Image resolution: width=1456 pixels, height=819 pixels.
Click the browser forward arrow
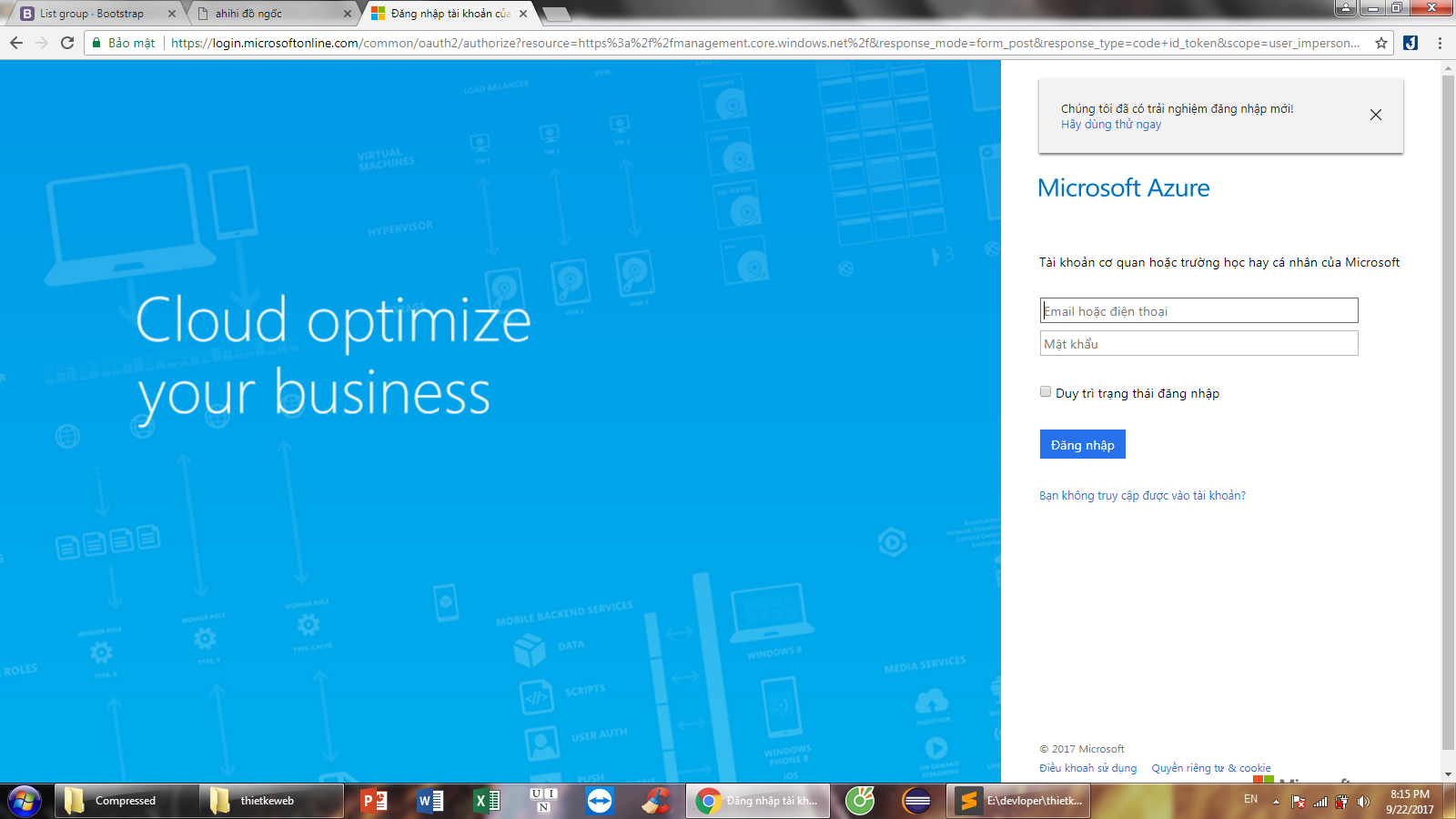41,43
